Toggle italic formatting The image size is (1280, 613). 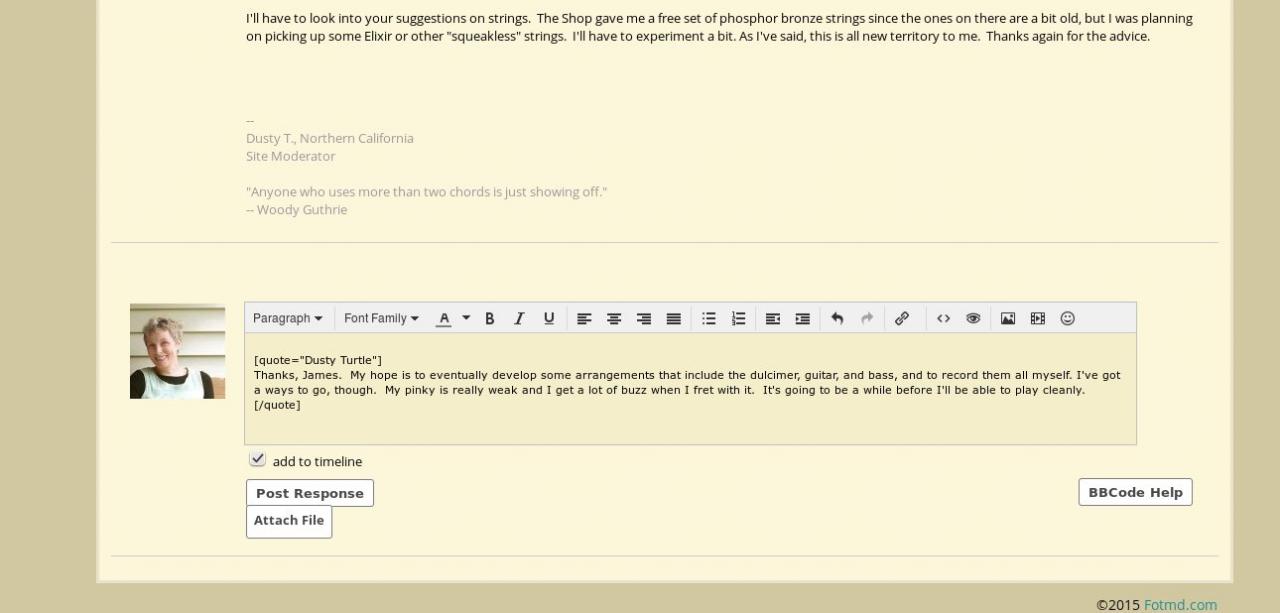[x=519, y=318]
